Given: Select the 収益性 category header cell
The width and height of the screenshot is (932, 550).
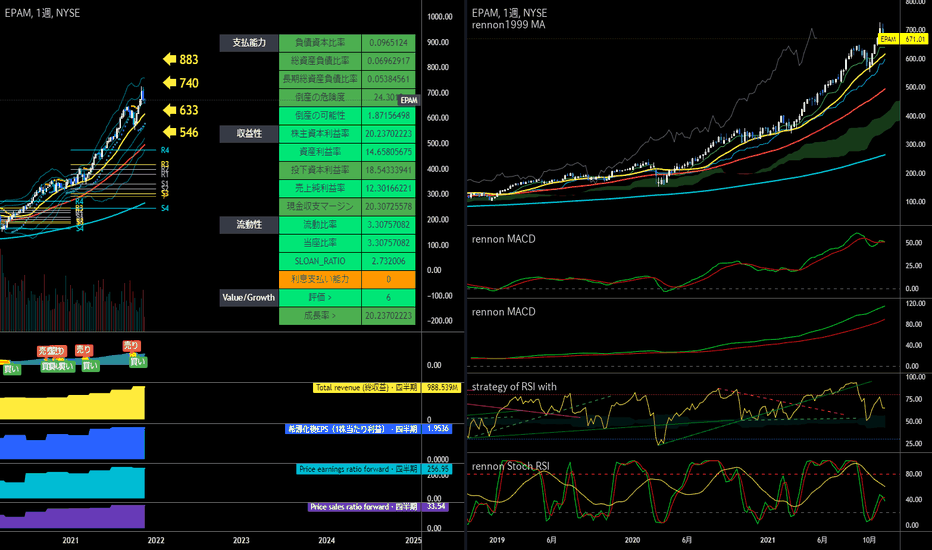Looking at the screenshot, I should click(x=249, y=134).
